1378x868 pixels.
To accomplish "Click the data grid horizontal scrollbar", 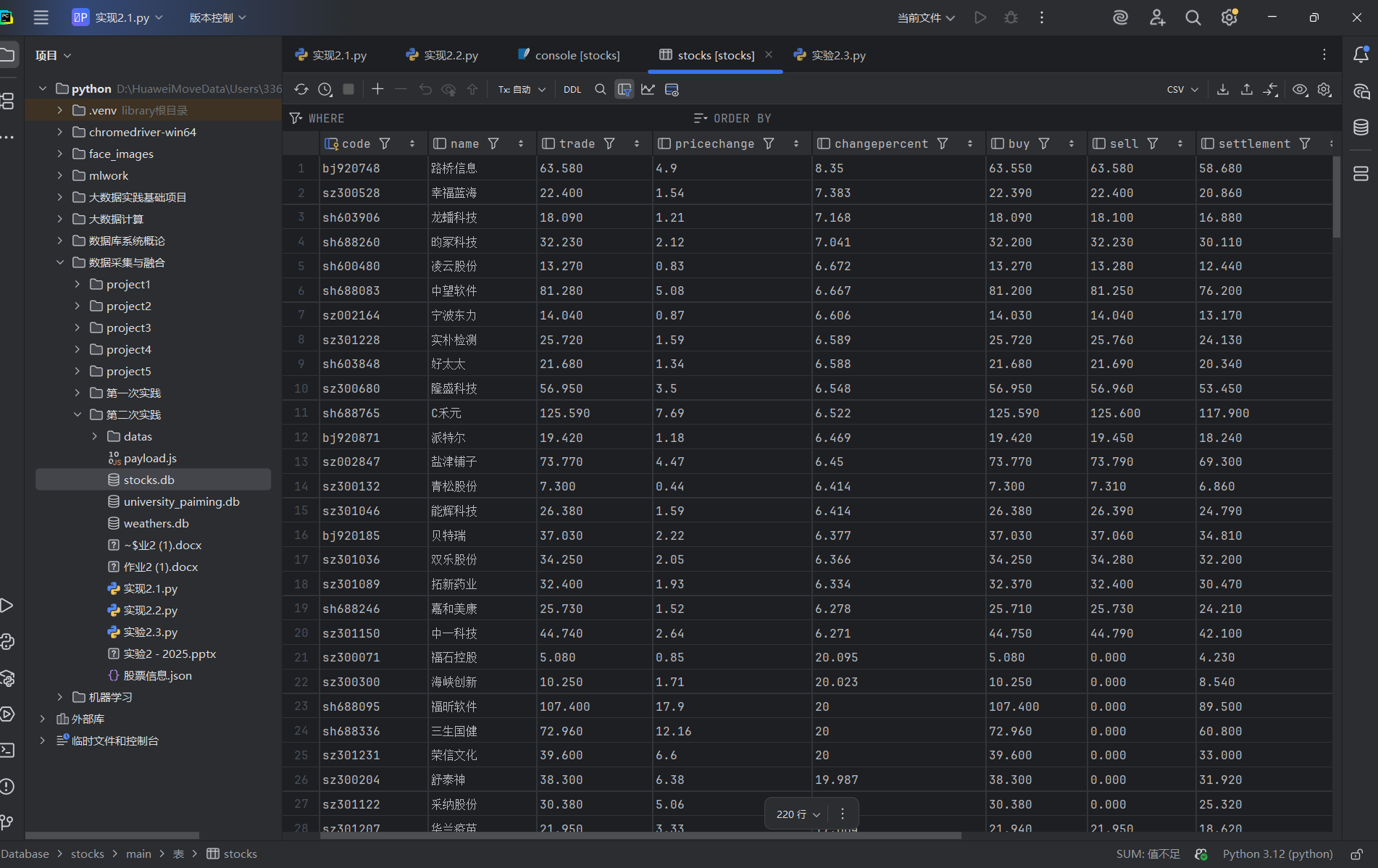I will (x=640, y=835).
